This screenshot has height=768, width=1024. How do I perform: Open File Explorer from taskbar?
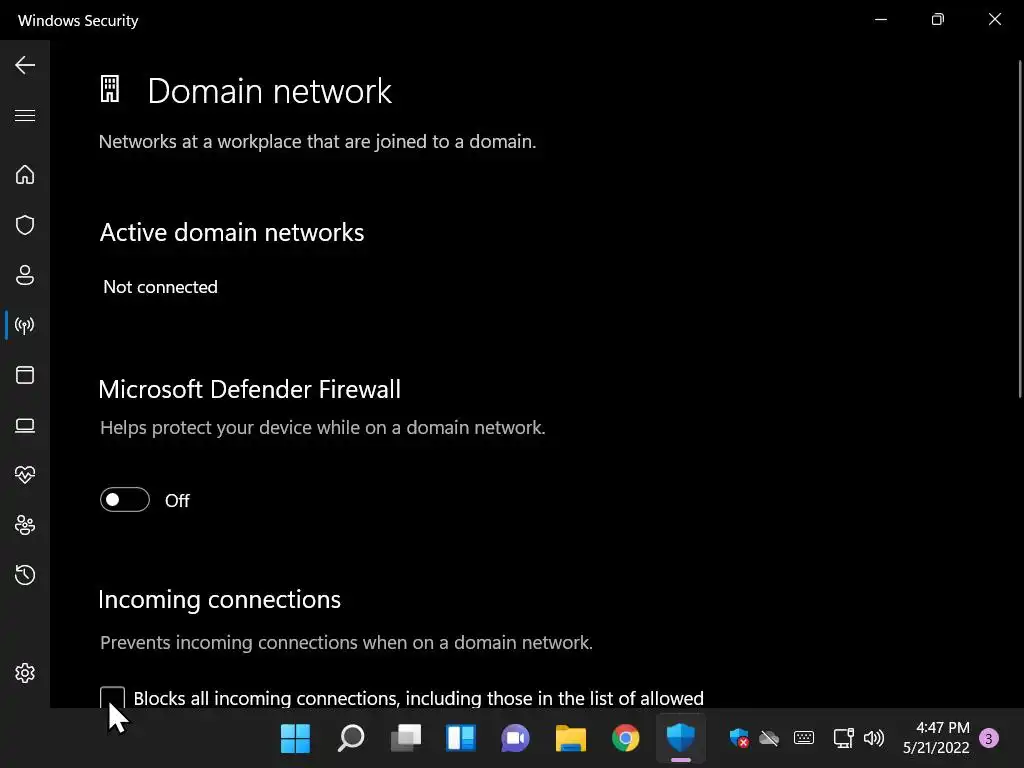(571, 739)
